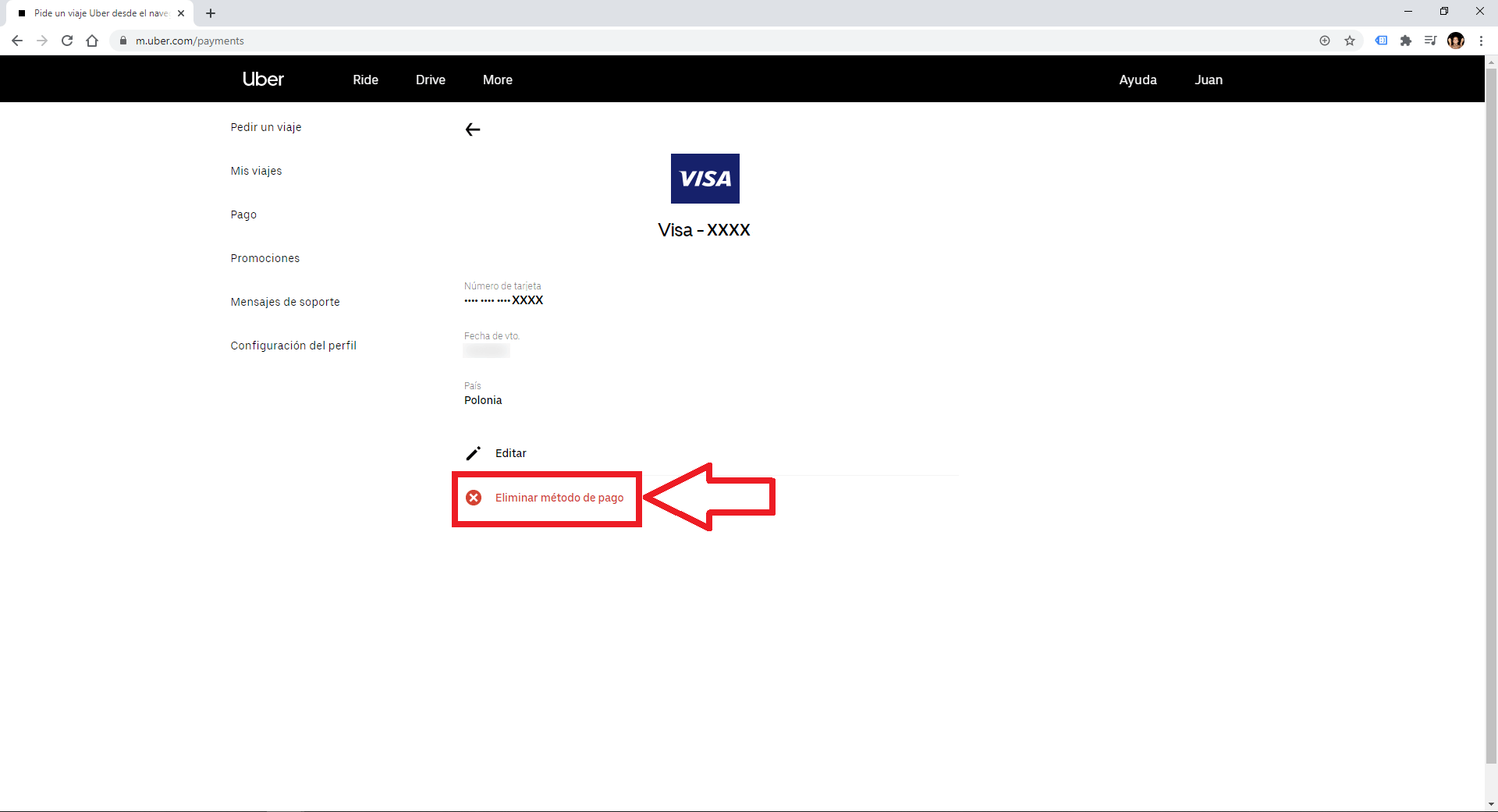The height and width of the screenshot is (812, 1498).
Task: Click the blurred expiry date value
Action: (x=486, y=351)
